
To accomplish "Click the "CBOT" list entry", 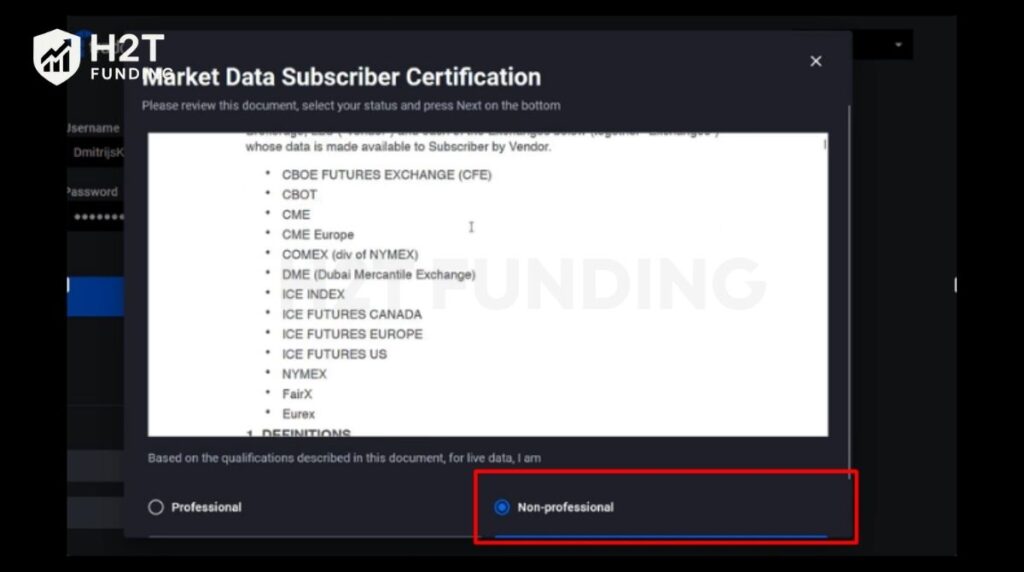I will [x=299, y=195].
